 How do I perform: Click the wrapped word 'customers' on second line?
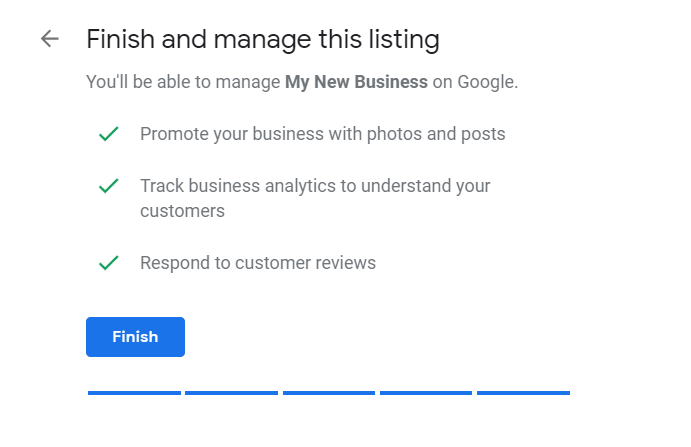(182, 211)
